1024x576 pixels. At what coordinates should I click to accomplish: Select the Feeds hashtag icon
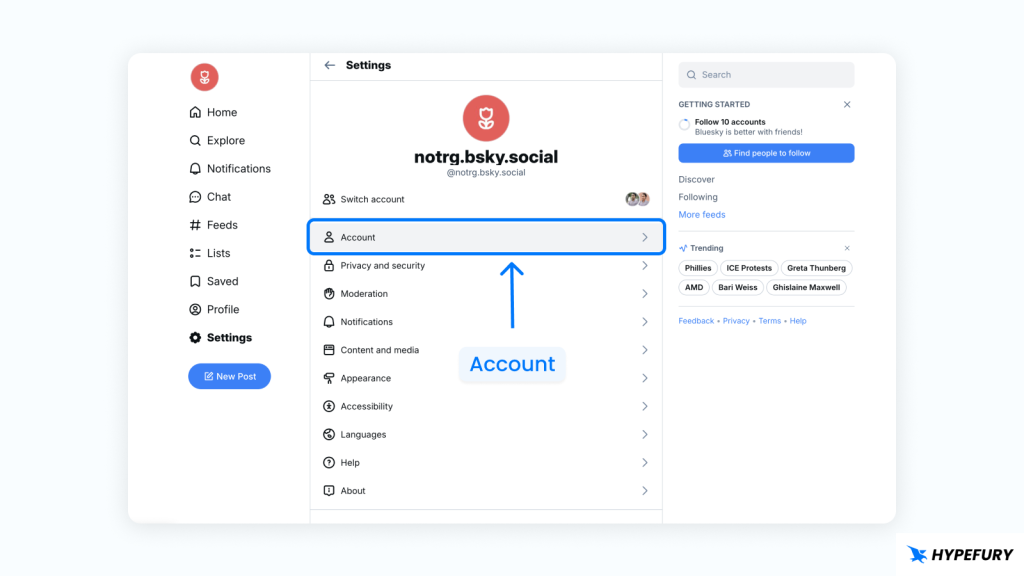(x=196, y=225)
